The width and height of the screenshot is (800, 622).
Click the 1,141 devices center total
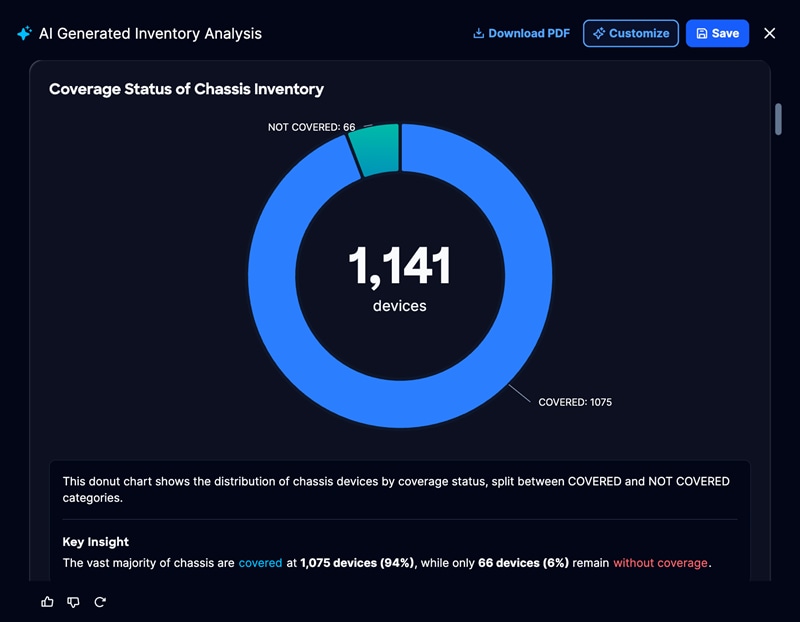click(x=399, y=278)
